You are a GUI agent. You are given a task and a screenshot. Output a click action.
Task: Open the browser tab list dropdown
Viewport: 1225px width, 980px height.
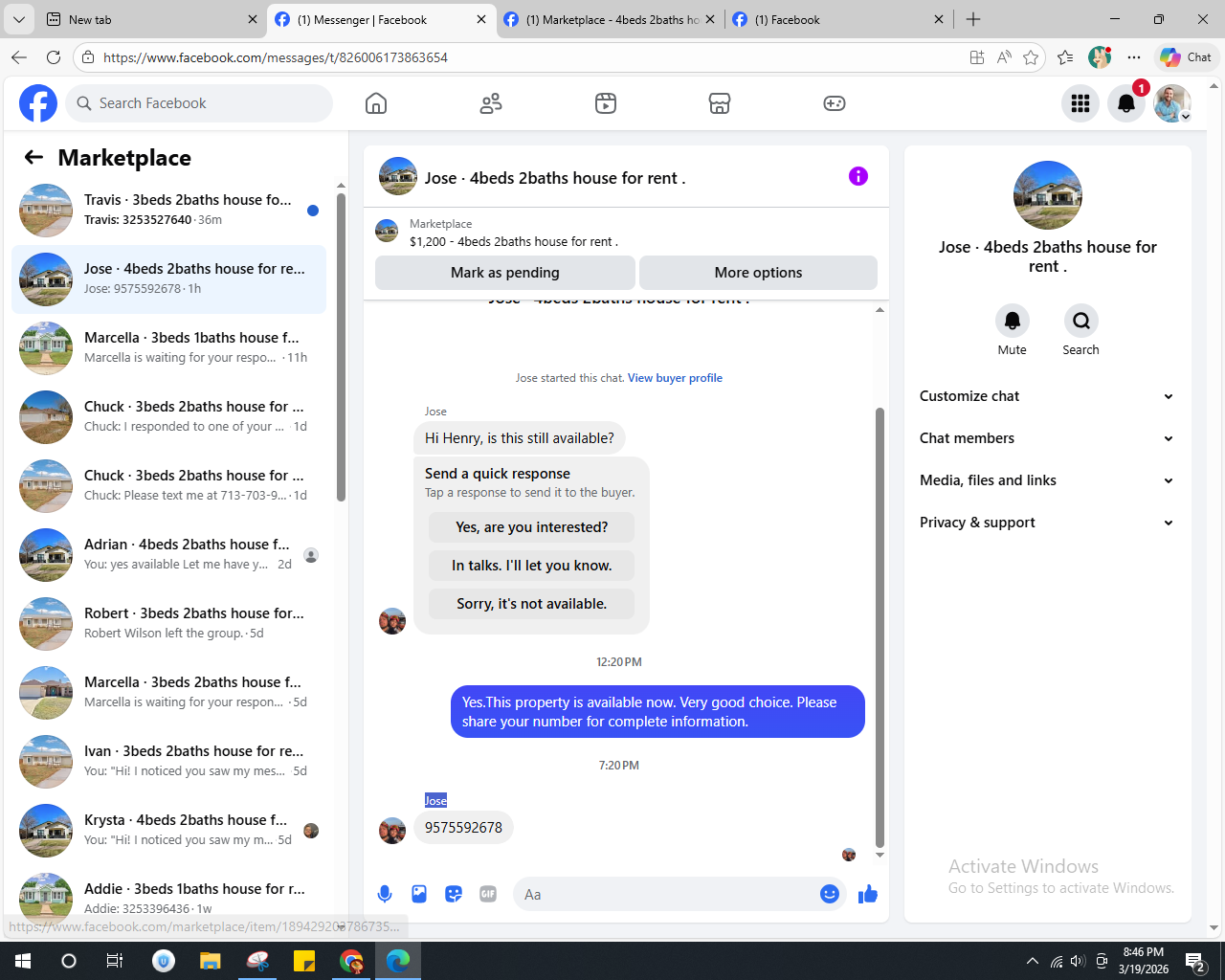tap(19, 19)
